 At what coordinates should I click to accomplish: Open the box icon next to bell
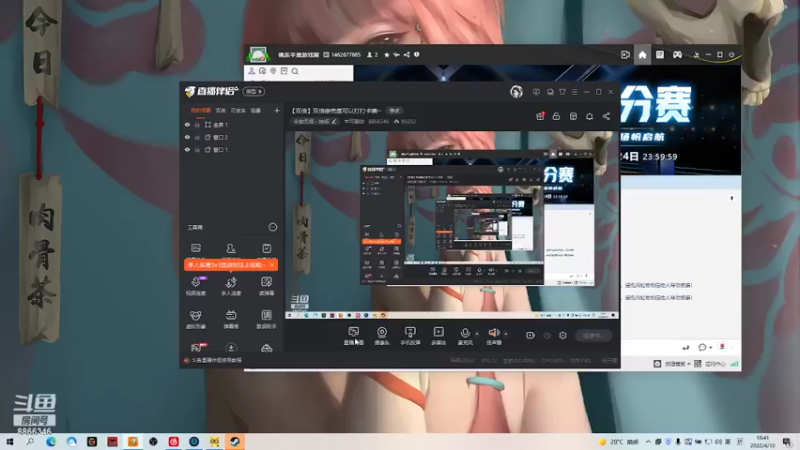pyautogui.click(x=573, y=116)
